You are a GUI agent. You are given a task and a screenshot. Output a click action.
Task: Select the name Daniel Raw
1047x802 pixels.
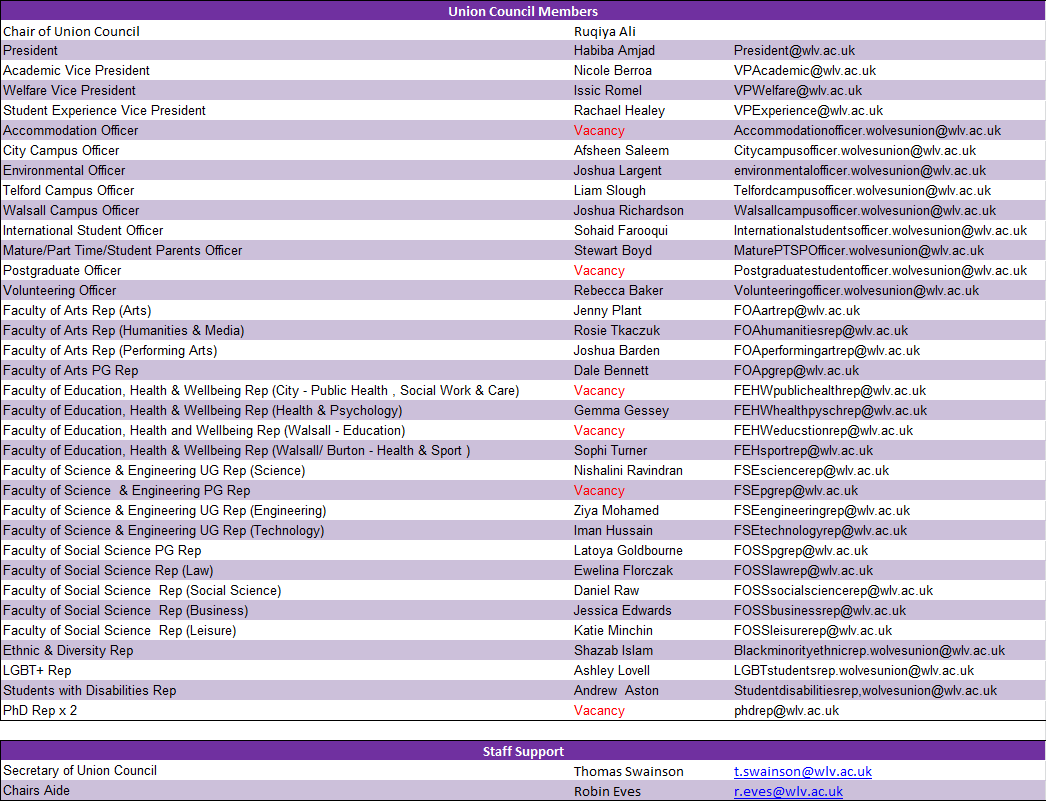606,592
